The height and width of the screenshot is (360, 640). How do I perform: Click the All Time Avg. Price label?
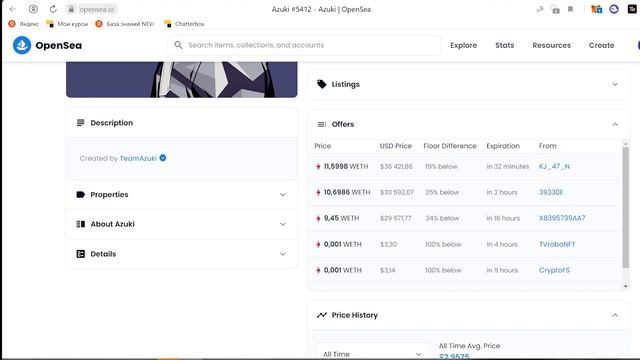(469, 346)
